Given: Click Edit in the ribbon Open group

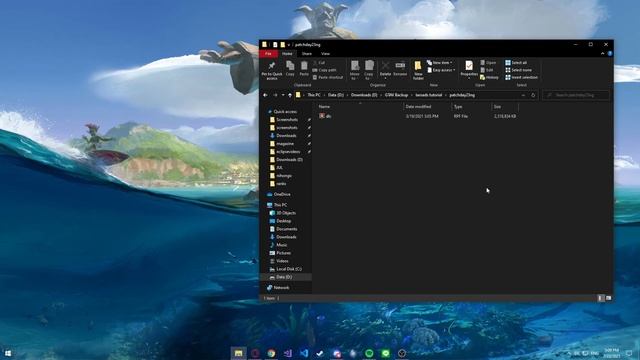Looking at the screenshot, I should pos(487,70).
